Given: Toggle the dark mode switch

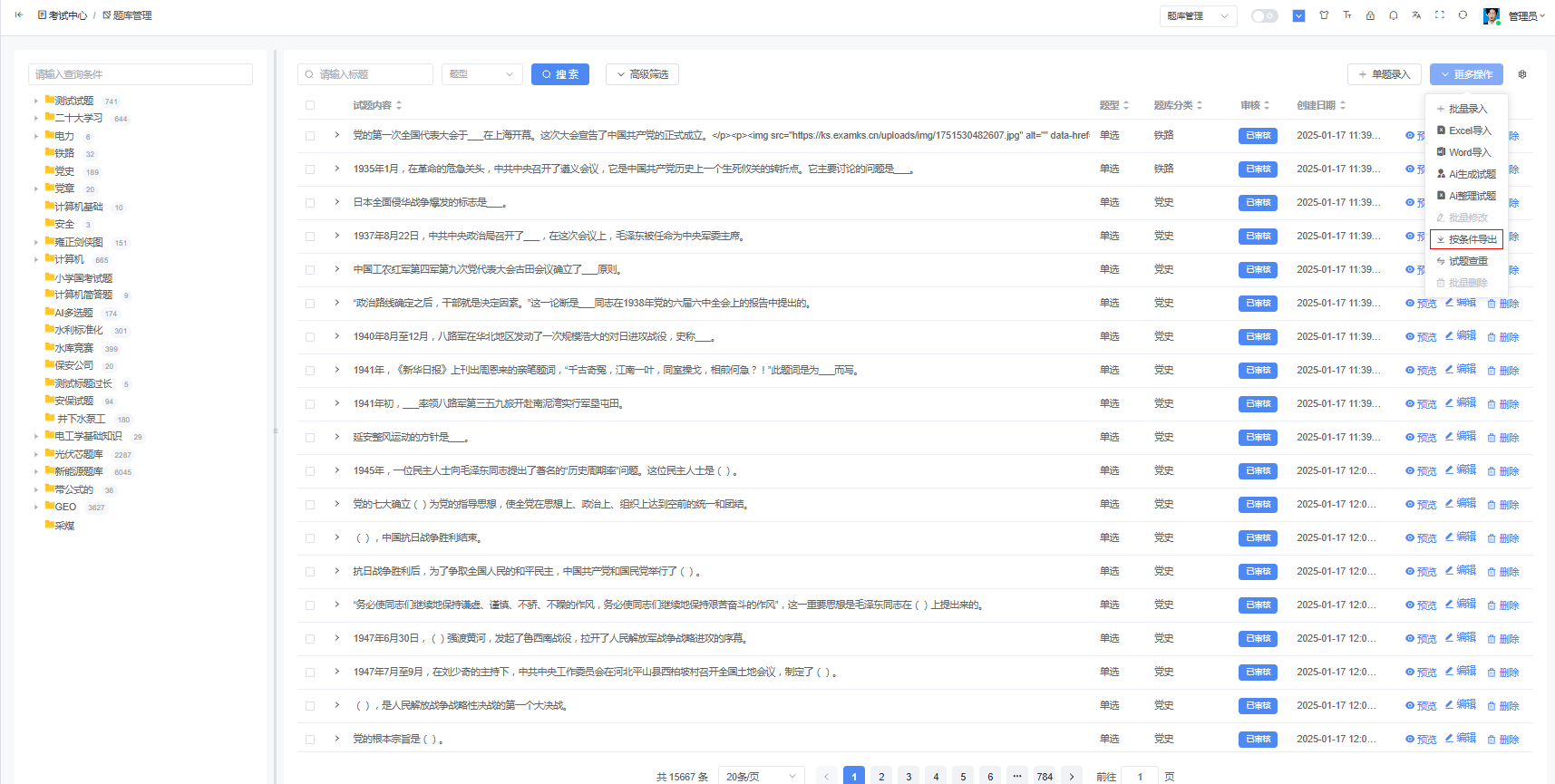Looking at the screenshot, I should coord(1264,15).
